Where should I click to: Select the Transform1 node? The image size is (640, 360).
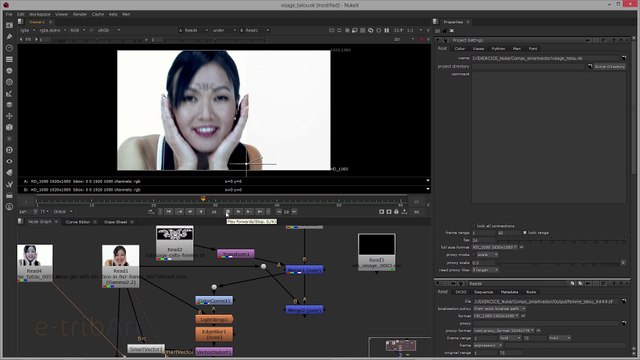tap(236, 254)
